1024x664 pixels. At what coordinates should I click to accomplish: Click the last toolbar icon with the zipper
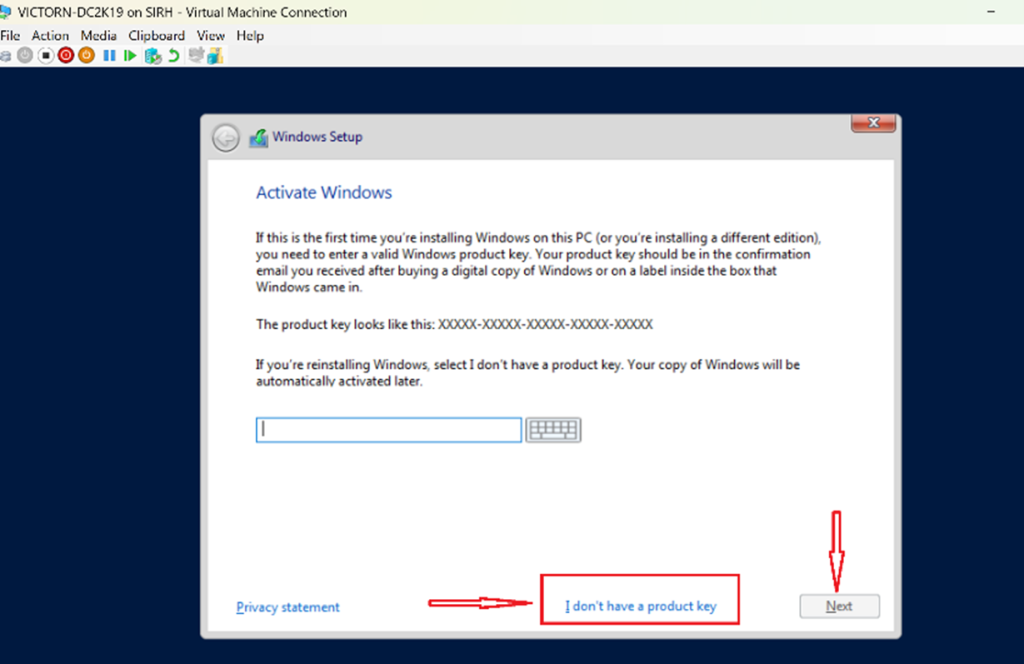216,56
